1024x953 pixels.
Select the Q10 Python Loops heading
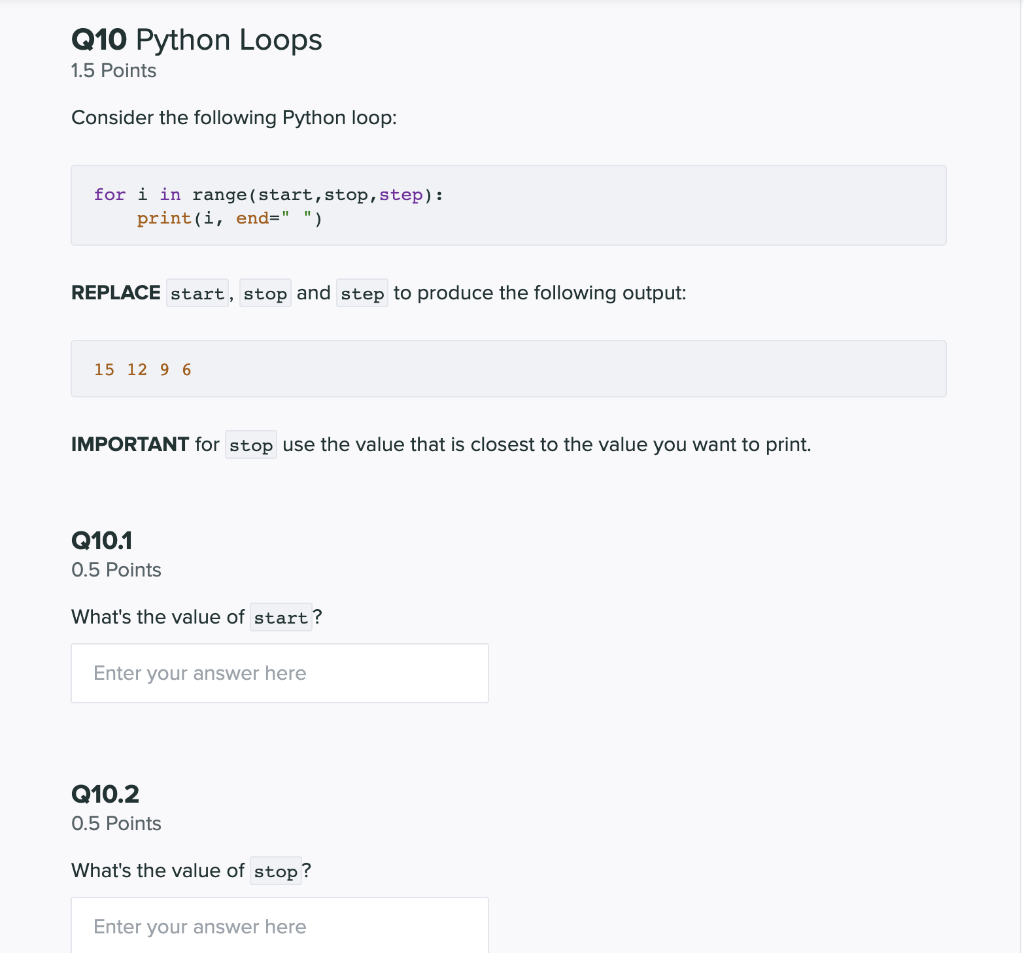pyautogui.click(x=196, y=40)
